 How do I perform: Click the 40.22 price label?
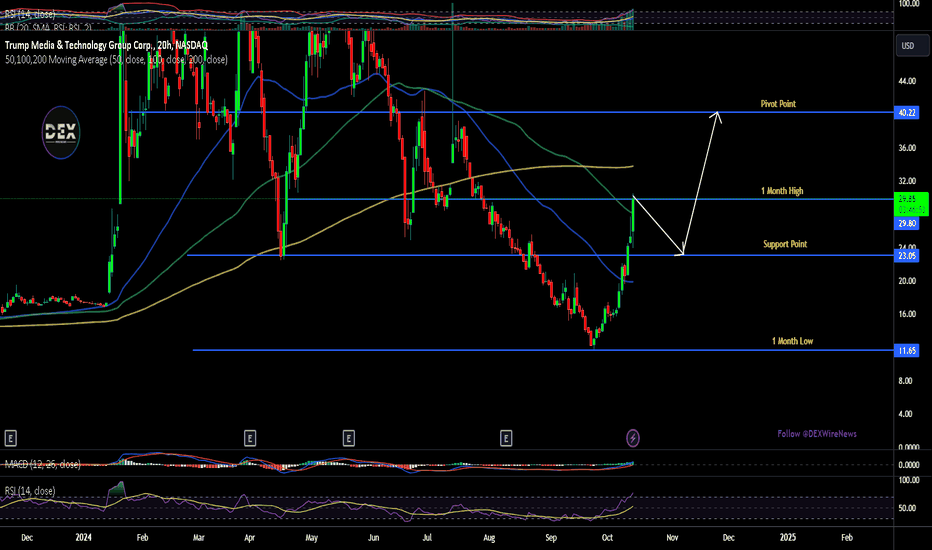click(906, 112)
